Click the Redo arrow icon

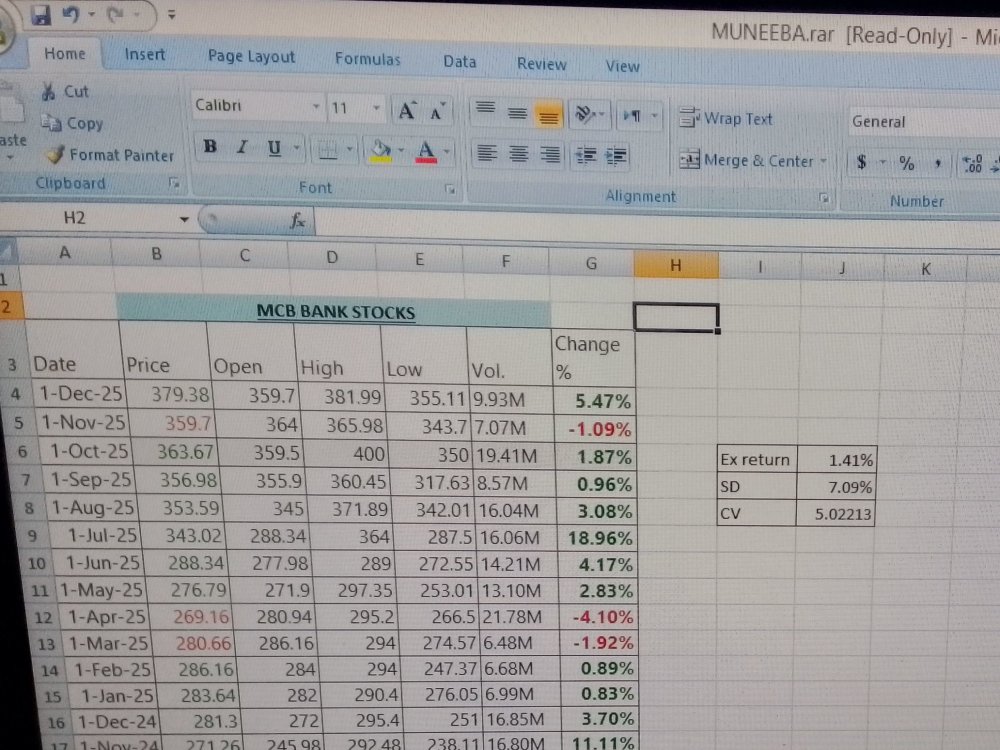point(115,15)
